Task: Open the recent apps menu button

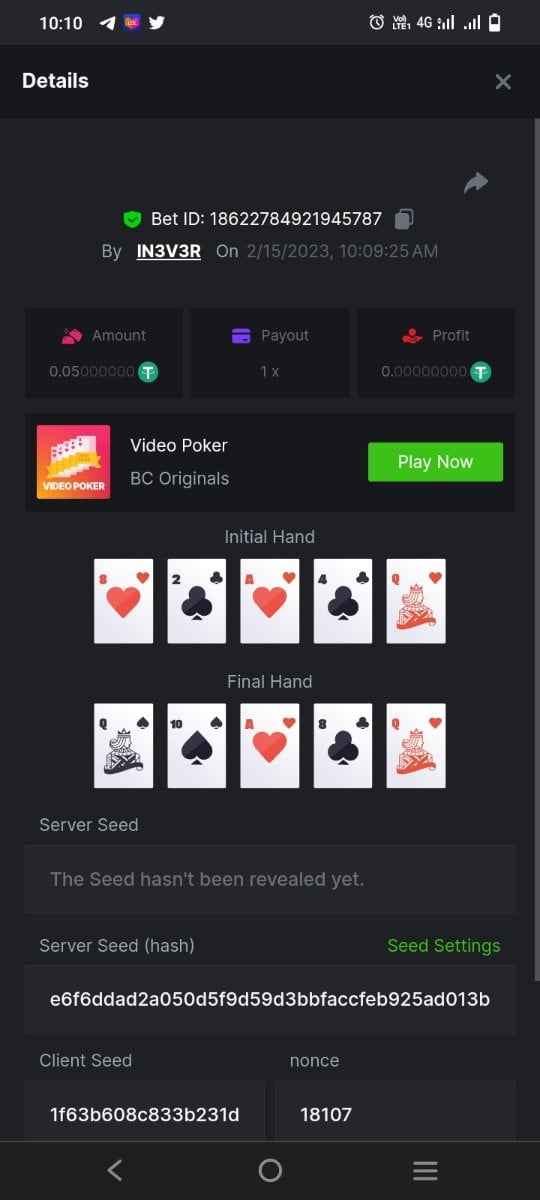Action: click(425, 1171)
